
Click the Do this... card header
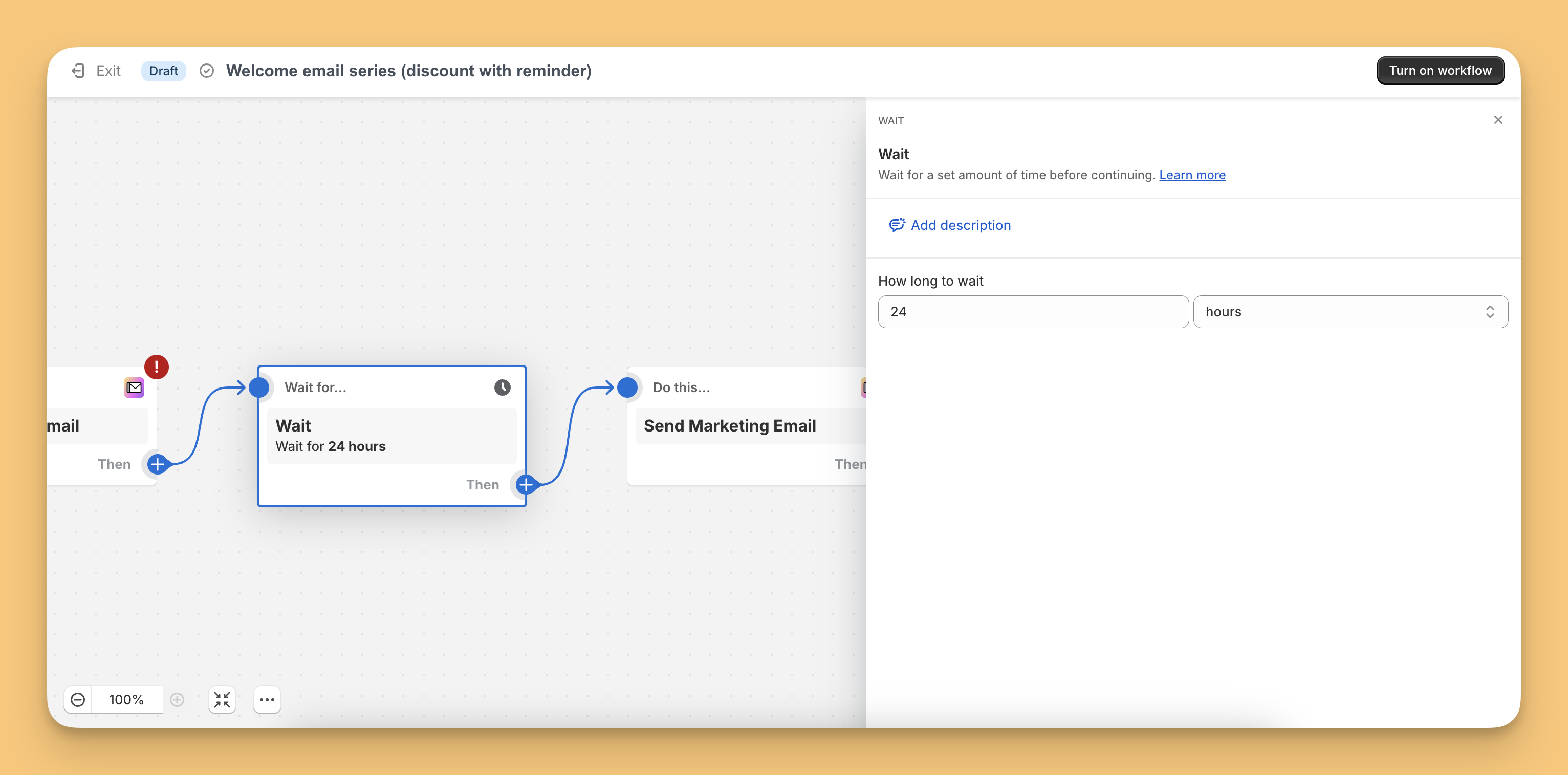(x=681, y=387)
